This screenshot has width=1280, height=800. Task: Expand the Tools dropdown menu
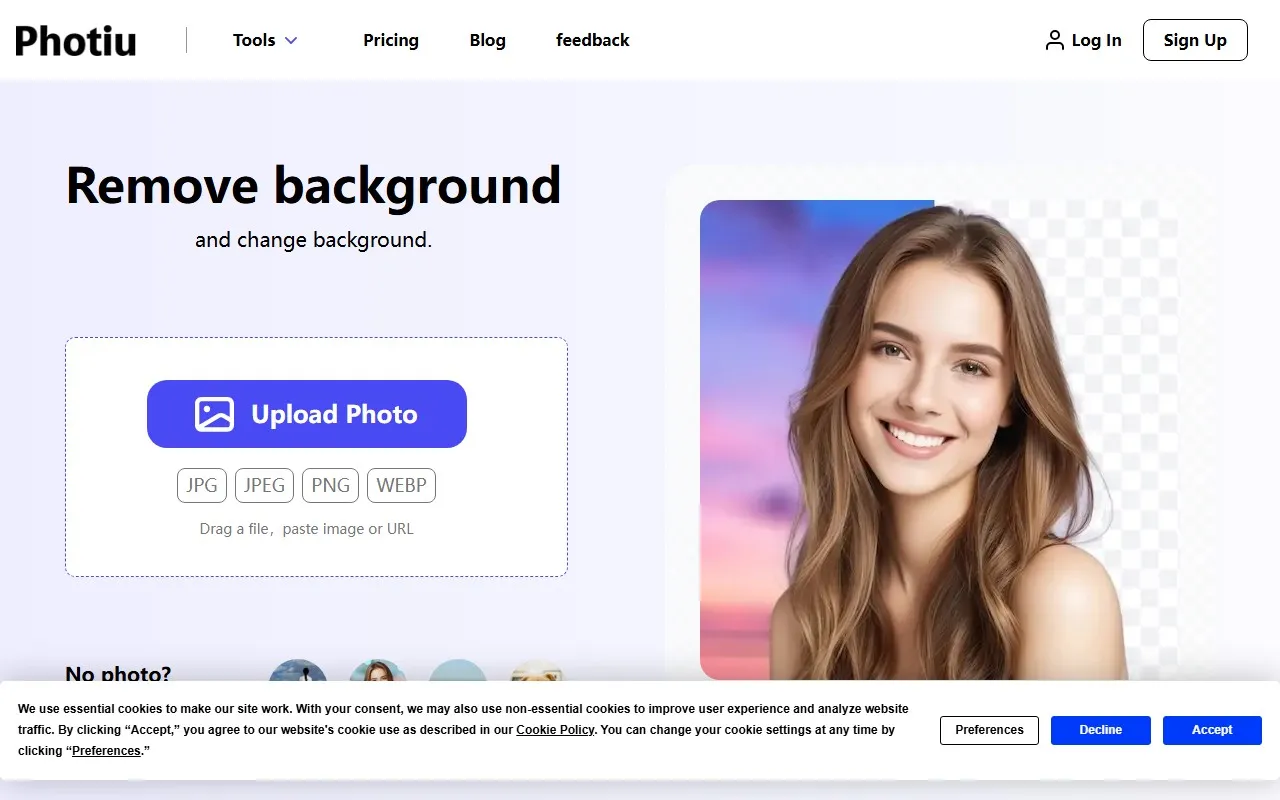(254, 40)
